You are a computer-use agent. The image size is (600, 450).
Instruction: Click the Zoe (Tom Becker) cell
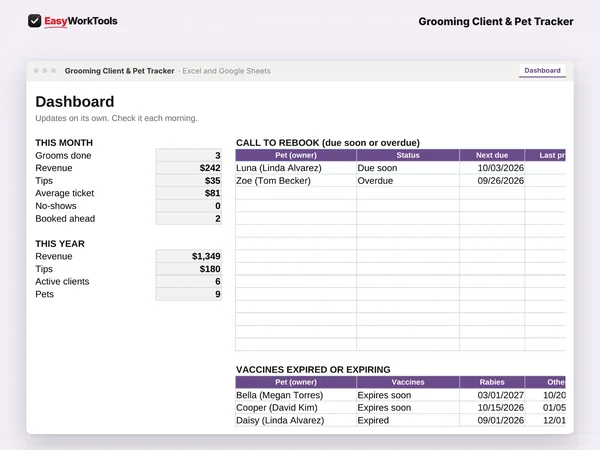[296, 181]
